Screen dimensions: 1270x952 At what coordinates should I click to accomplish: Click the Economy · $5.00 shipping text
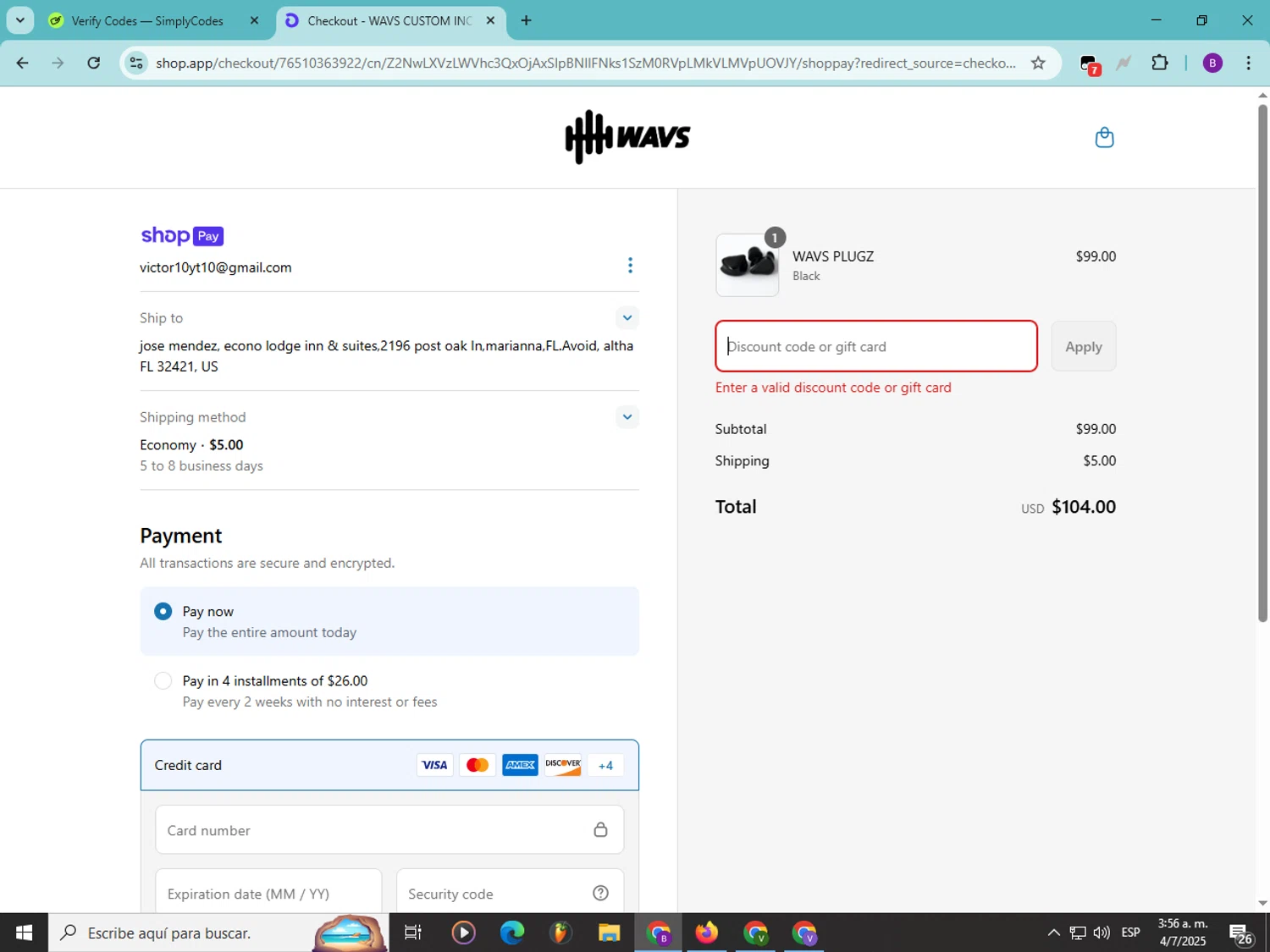(x=191, y=445)
